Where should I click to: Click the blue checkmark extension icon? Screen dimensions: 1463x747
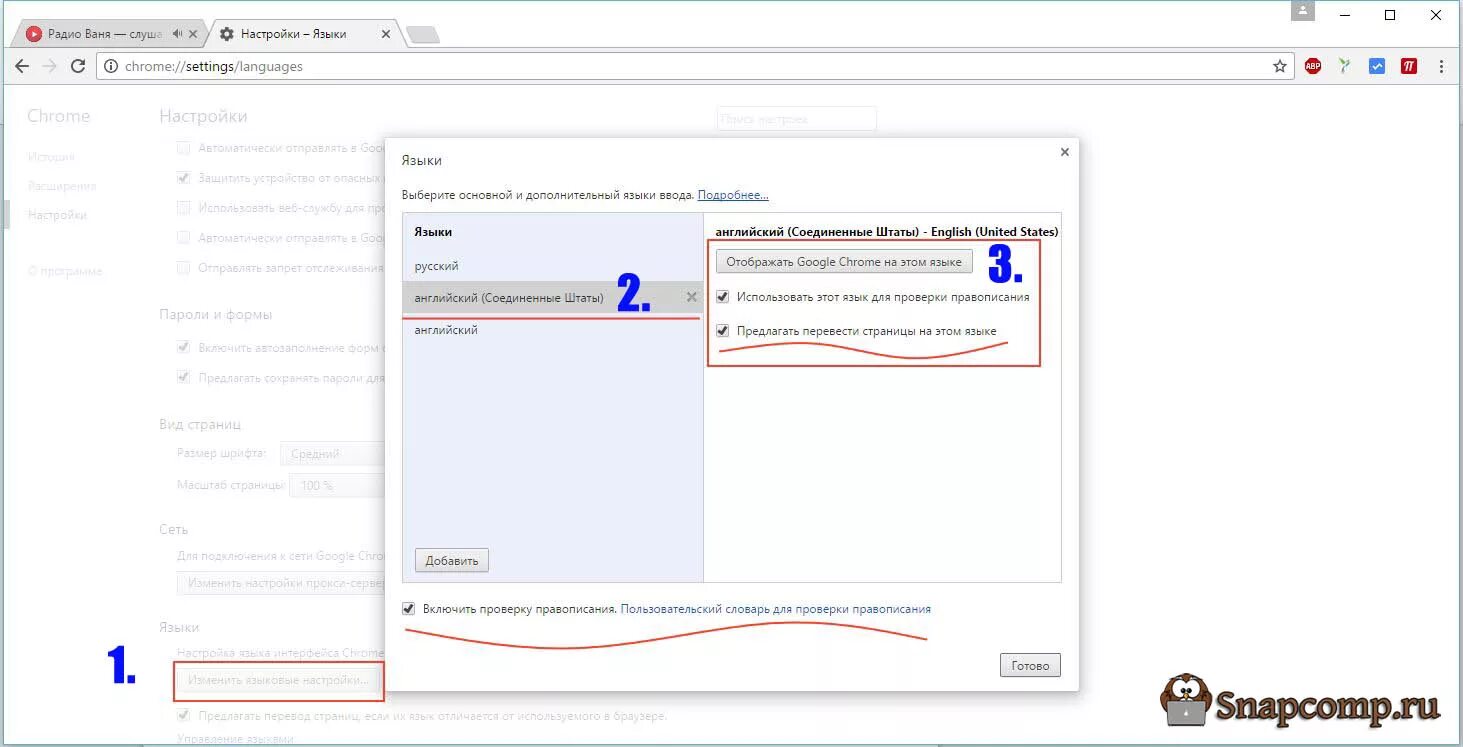pos(1377,67)
